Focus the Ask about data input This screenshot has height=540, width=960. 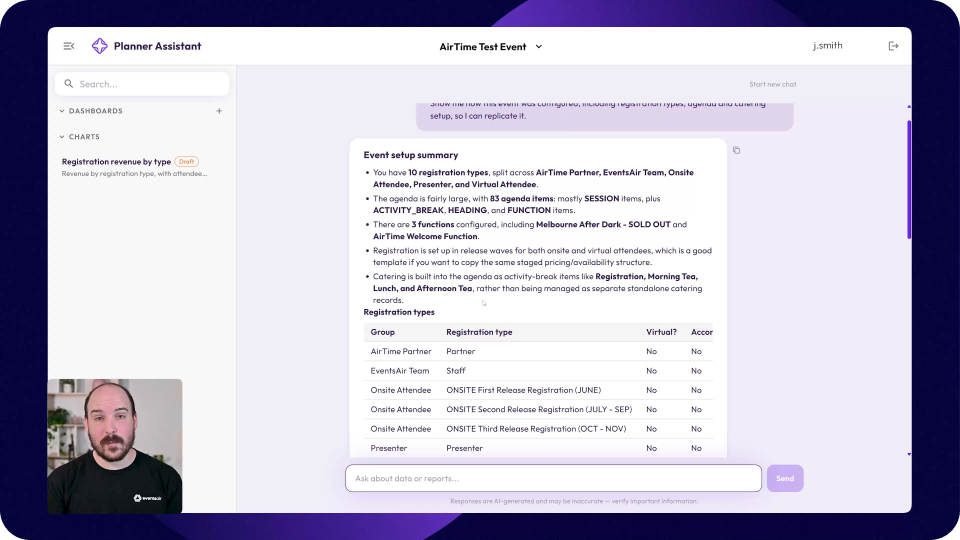click(553, 478)
